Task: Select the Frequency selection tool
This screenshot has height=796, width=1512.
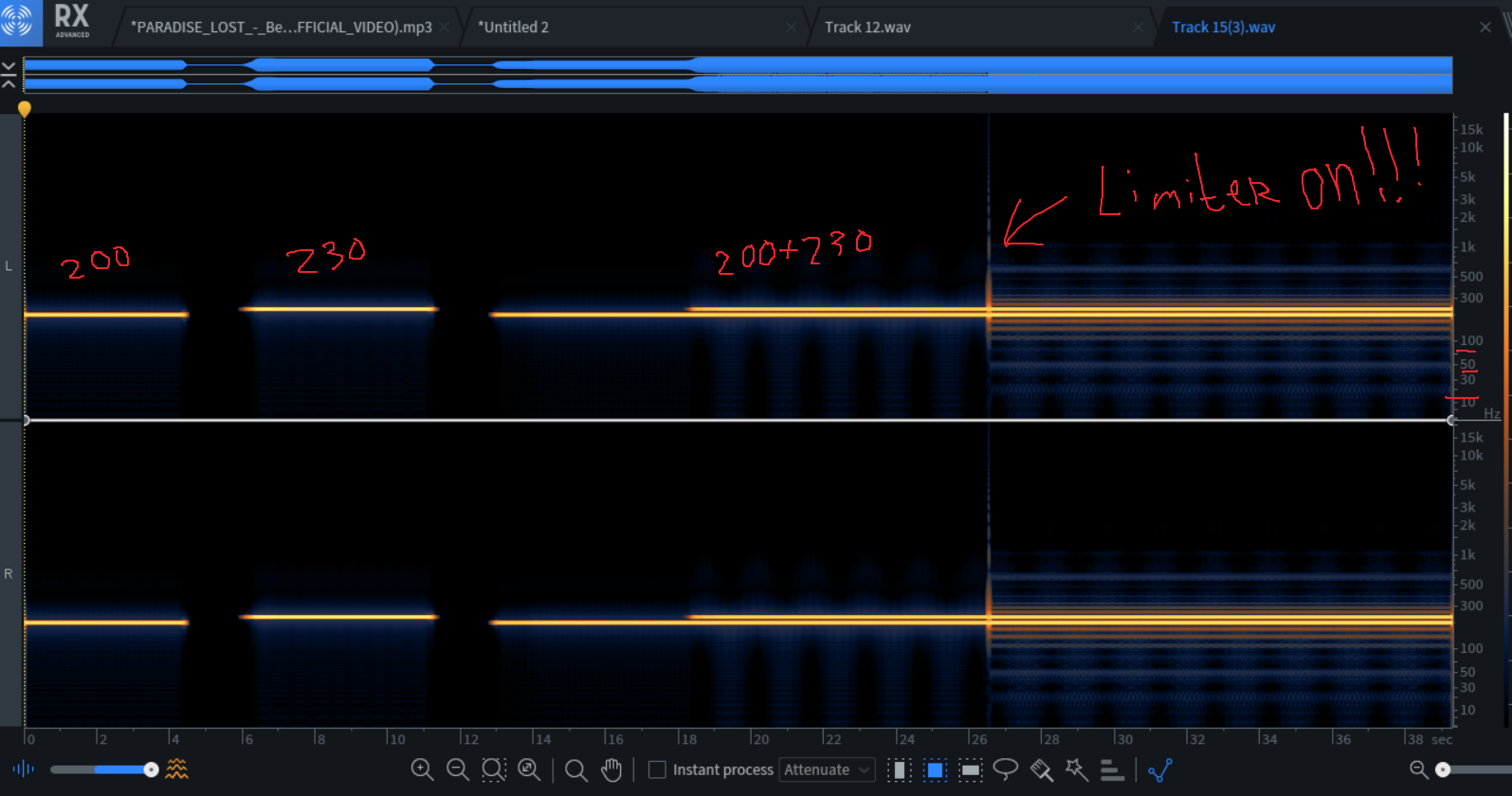Action: [x=971, y=769]
